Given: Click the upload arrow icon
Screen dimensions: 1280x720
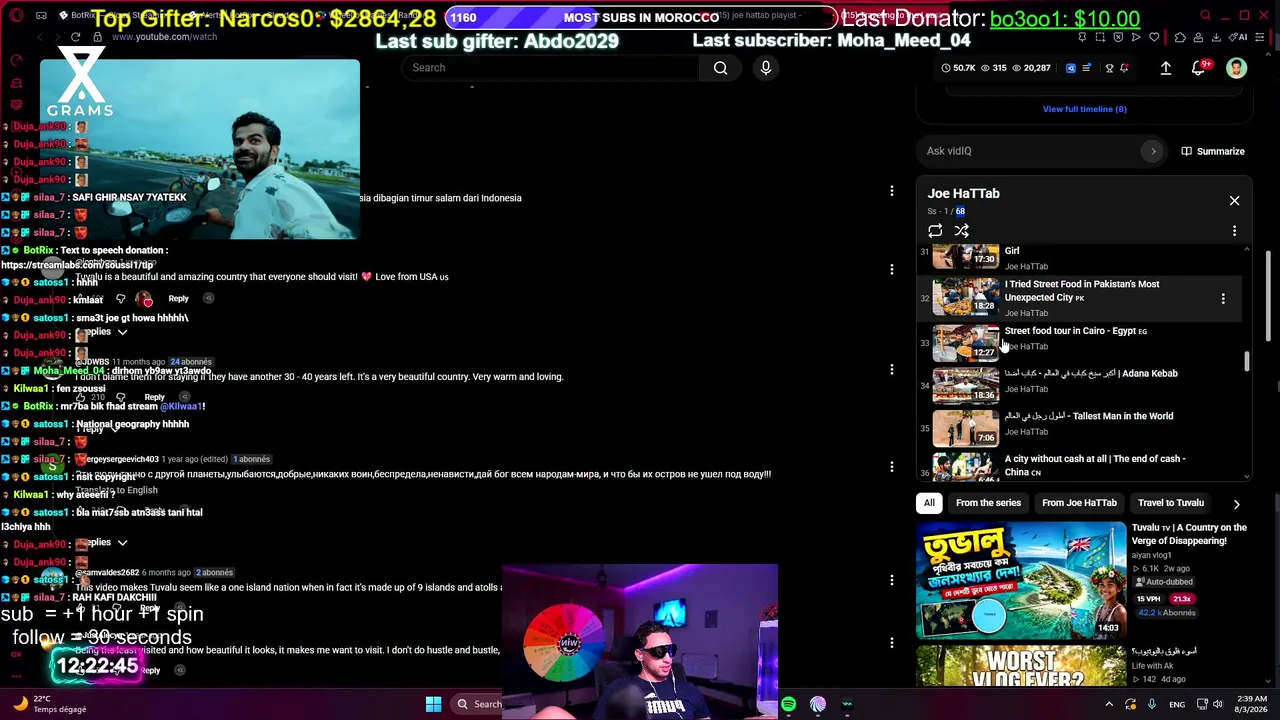Looking at the screenshot, I should [1166, 68].
